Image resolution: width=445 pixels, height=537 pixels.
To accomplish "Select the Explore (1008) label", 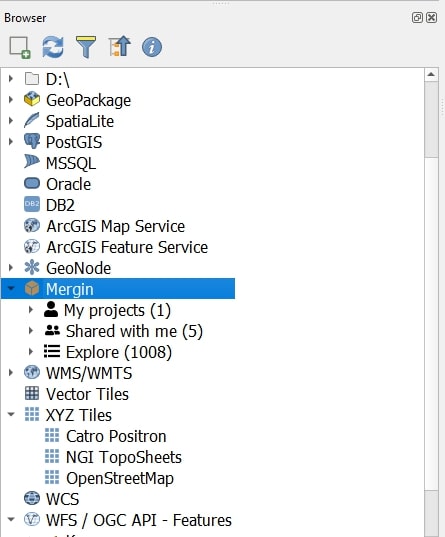I will coord(119,352).
